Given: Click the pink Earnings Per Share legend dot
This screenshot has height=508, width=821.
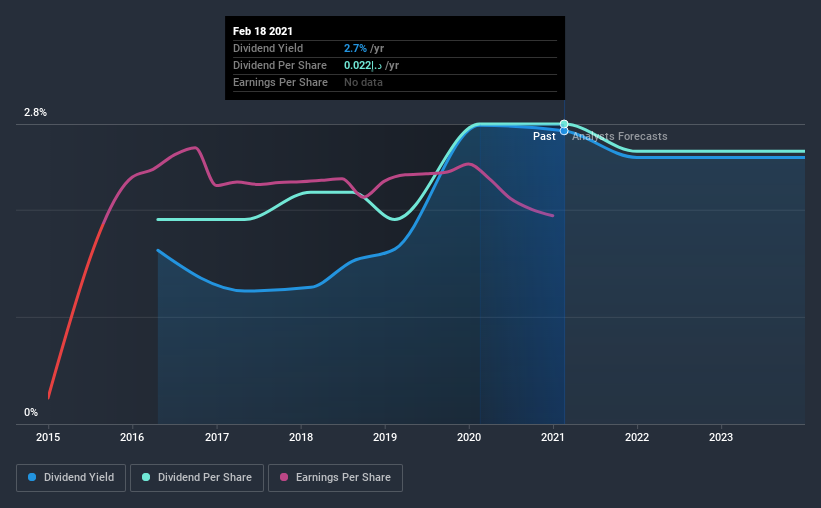Looking at the screenshot, I should pyautogui.click(x=284, y=477).
